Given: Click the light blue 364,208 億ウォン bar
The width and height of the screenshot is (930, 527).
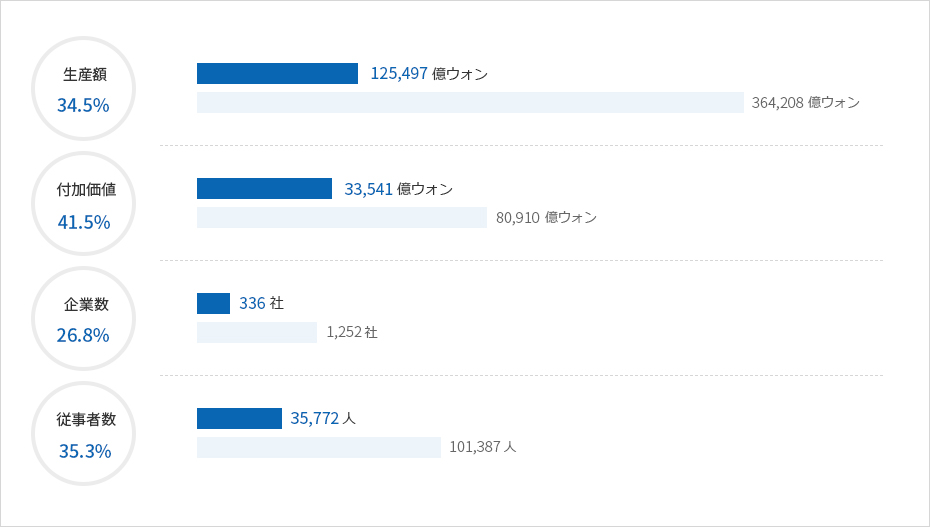Looking at the screenshot, I should coord(470,103).
